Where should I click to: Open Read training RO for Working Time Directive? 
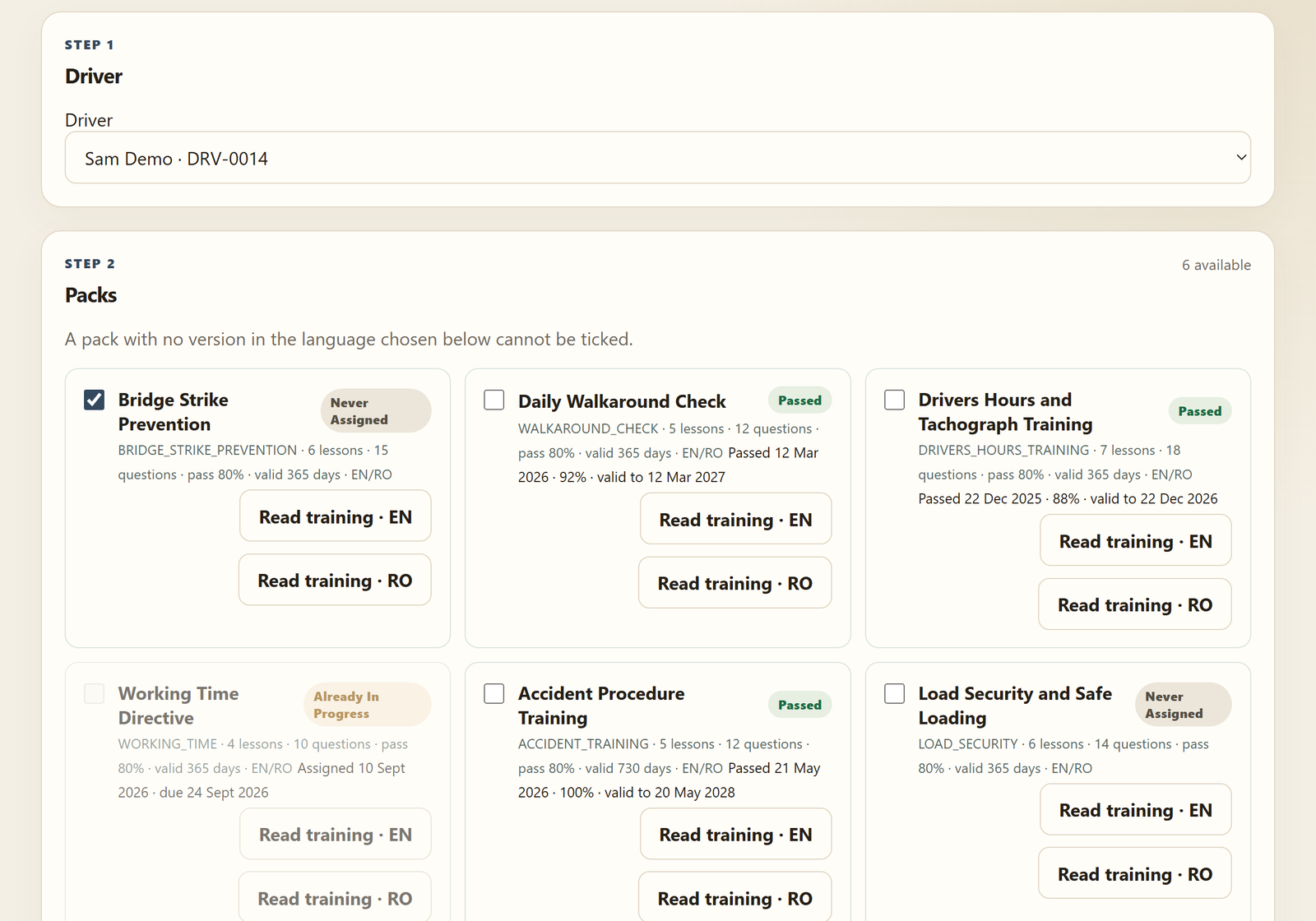click(x=335, y=898)
